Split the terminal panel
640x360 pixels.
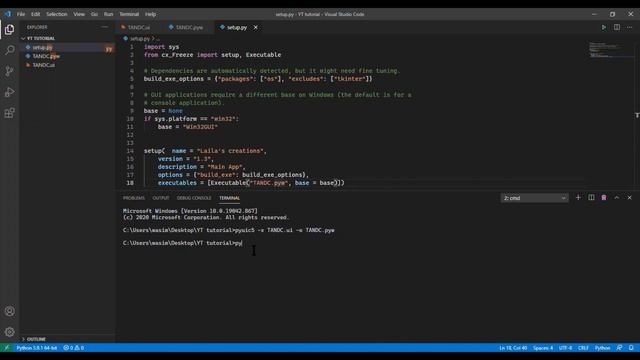coord(591,198)
